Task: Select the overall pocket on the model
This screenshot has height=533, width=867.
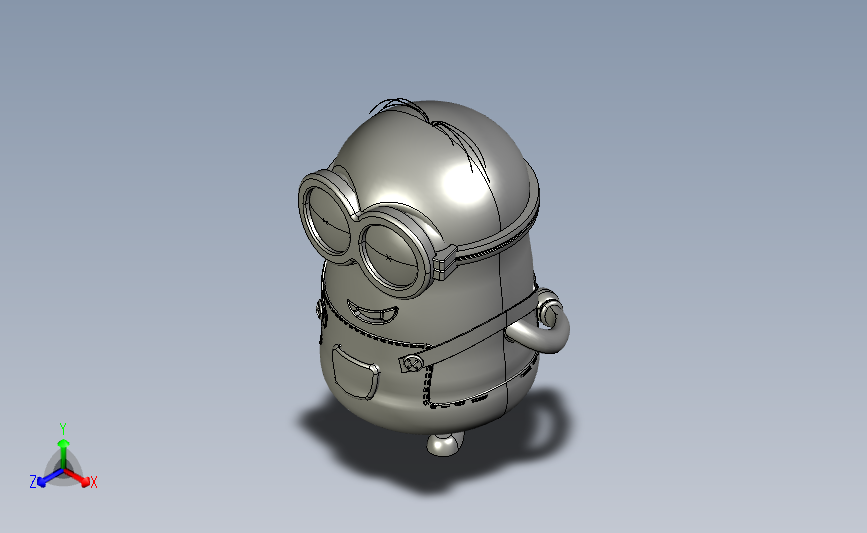Action: tap(356, 371)
